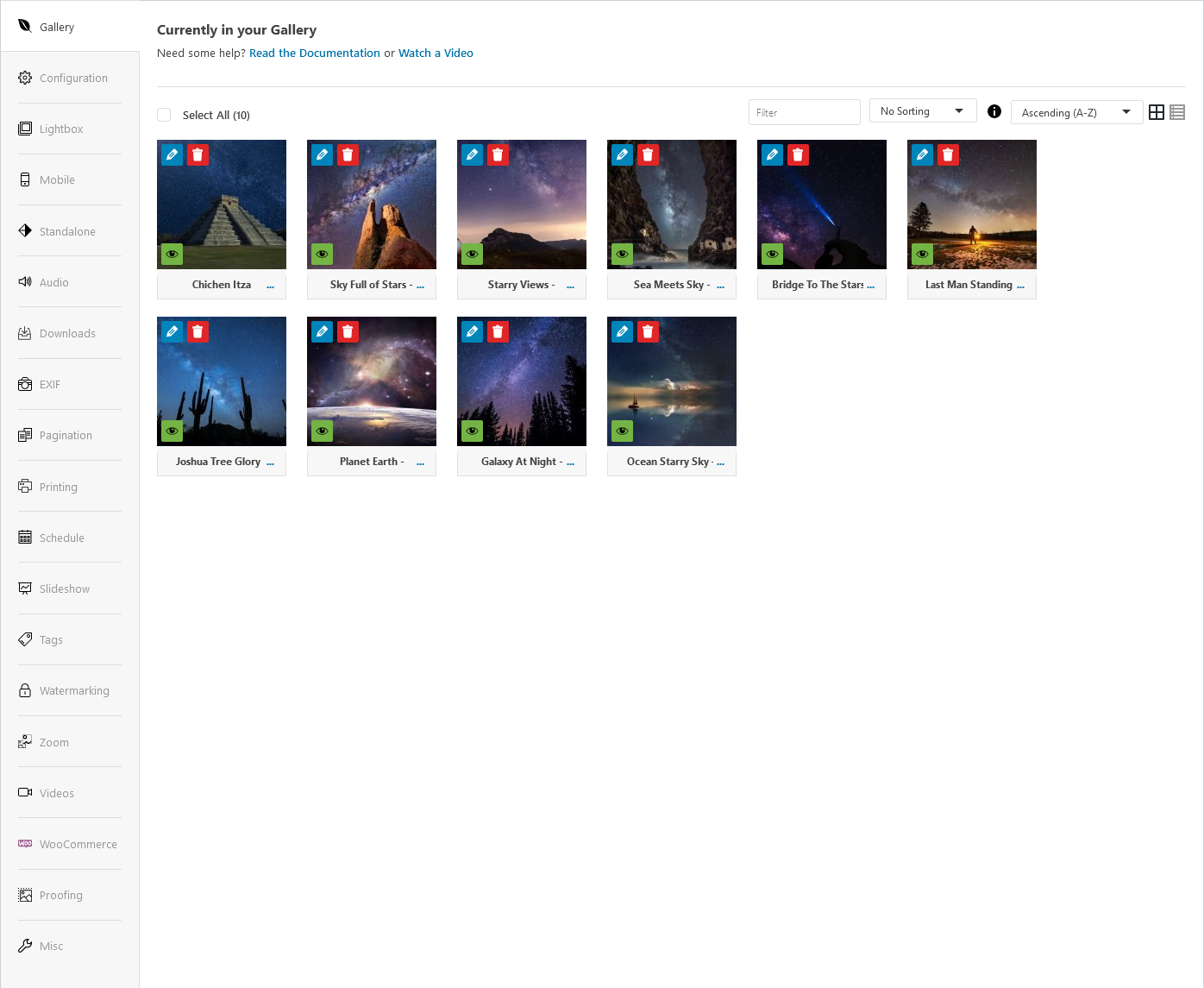Toggle visibility of Starry Views image
Screen dimensions: 1204x988
coord(473,255)
